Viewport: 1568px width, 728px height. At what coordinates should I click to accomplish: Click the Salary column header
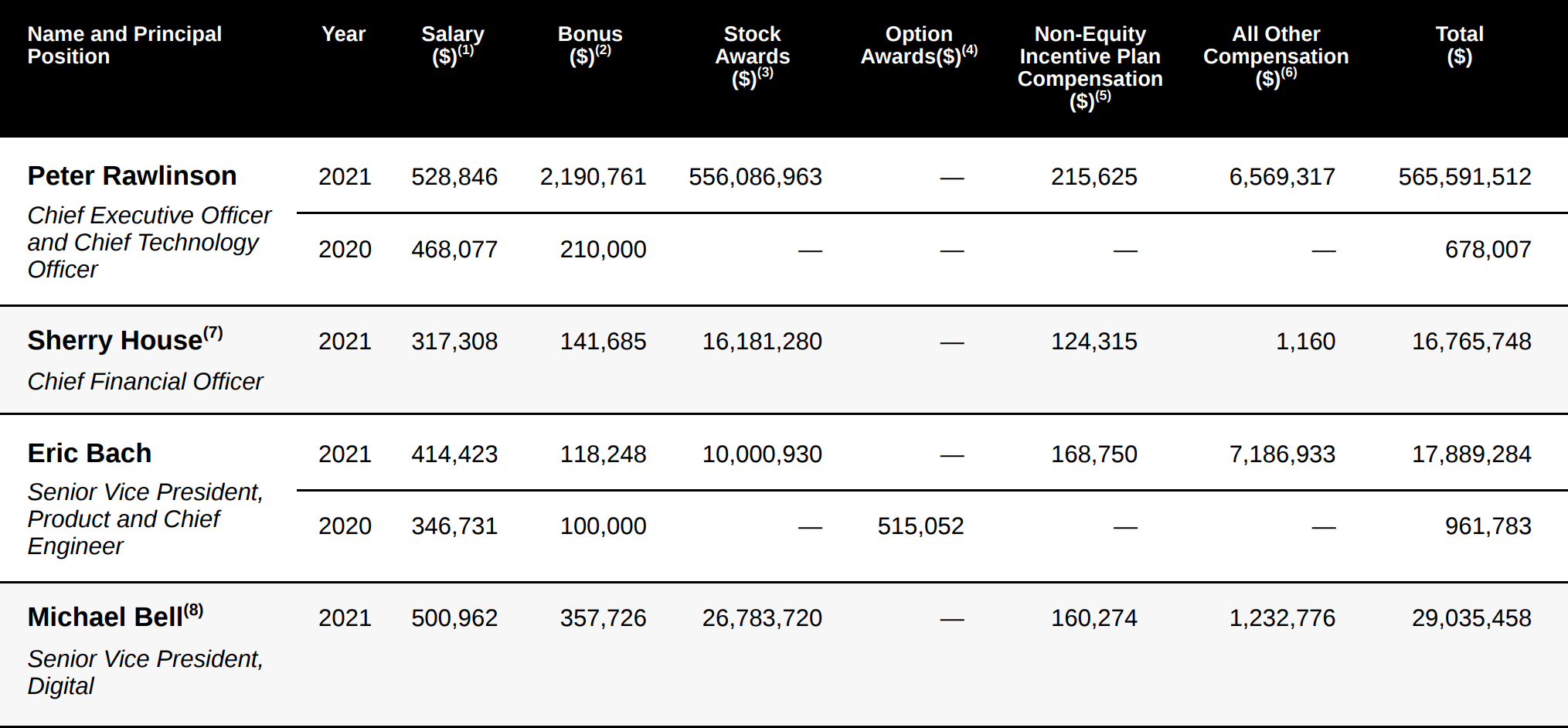point(453,45)
